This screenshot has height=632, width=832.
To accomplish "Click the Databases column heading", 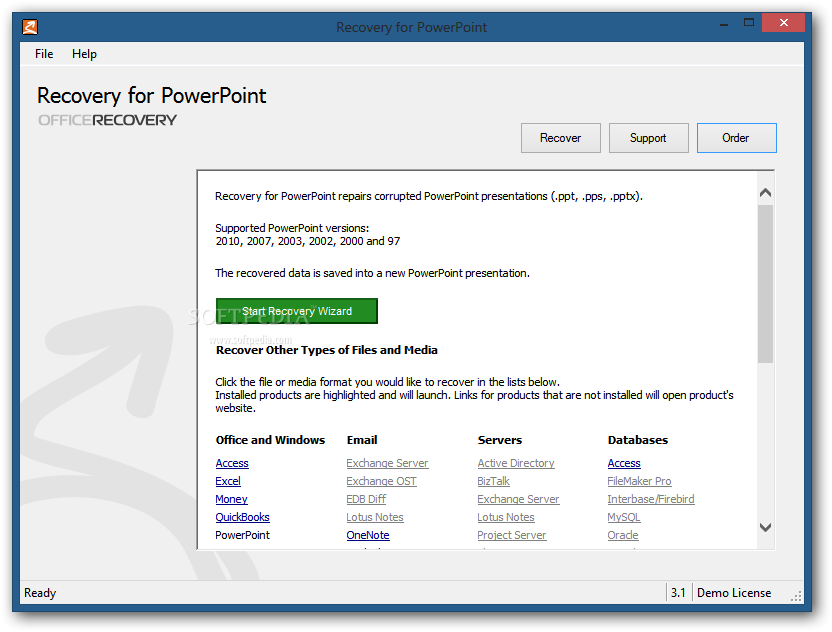I will (x=638, y=440).
